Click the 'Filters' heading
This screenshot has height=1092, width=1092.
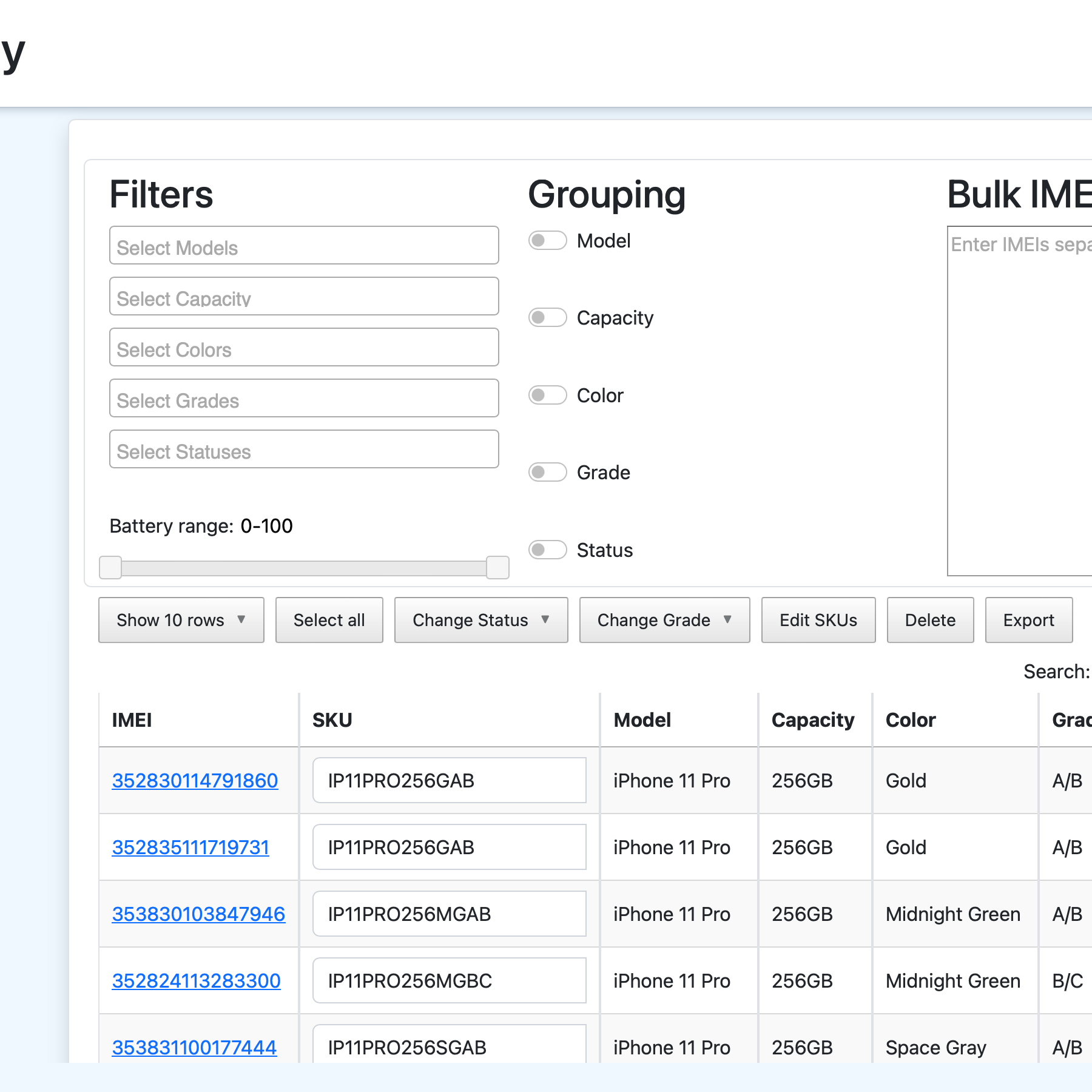click(x=161, y=195)
